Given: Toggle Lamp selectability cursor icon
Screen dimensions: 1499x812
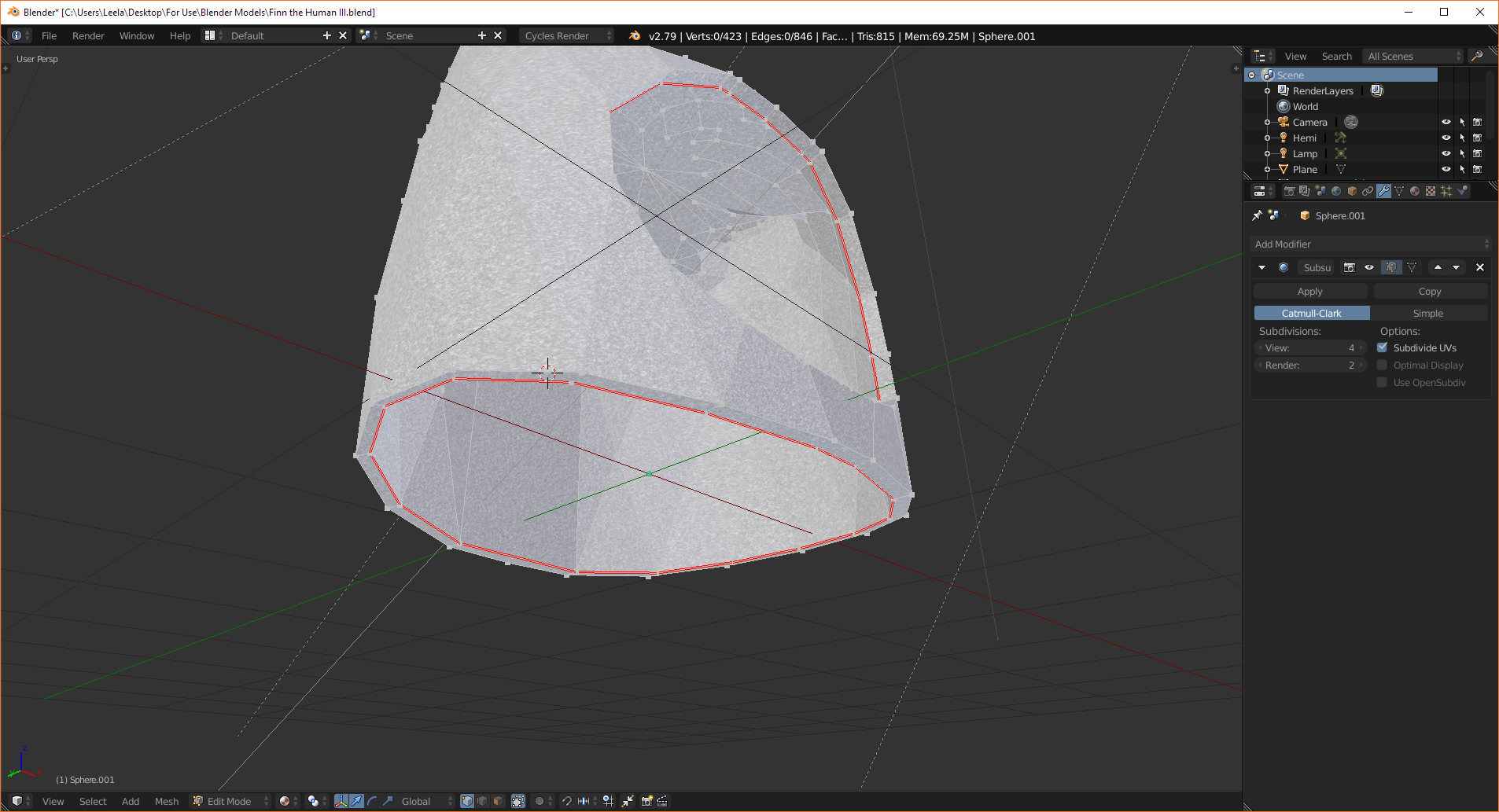Looking at the screenshot, I should (1462, 153).
